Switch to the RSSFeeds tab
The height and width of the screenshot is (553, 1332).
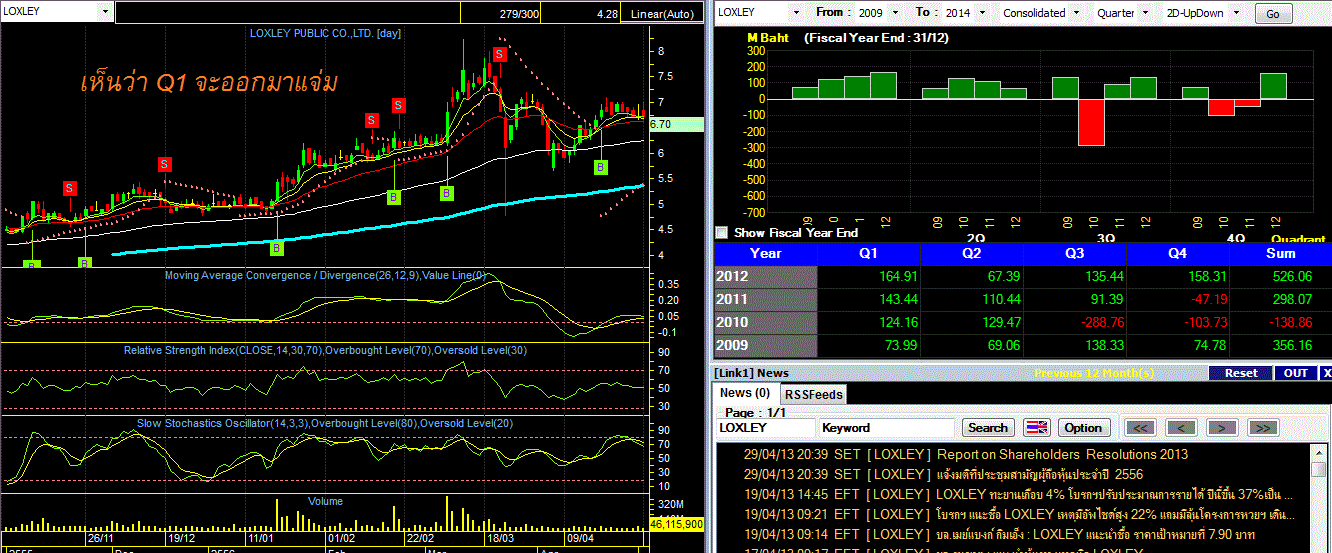pos(812,394)
